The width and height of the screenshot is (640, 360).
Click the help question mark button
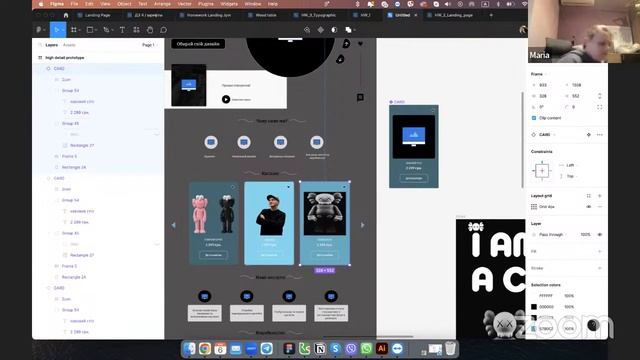pos(593,325)
